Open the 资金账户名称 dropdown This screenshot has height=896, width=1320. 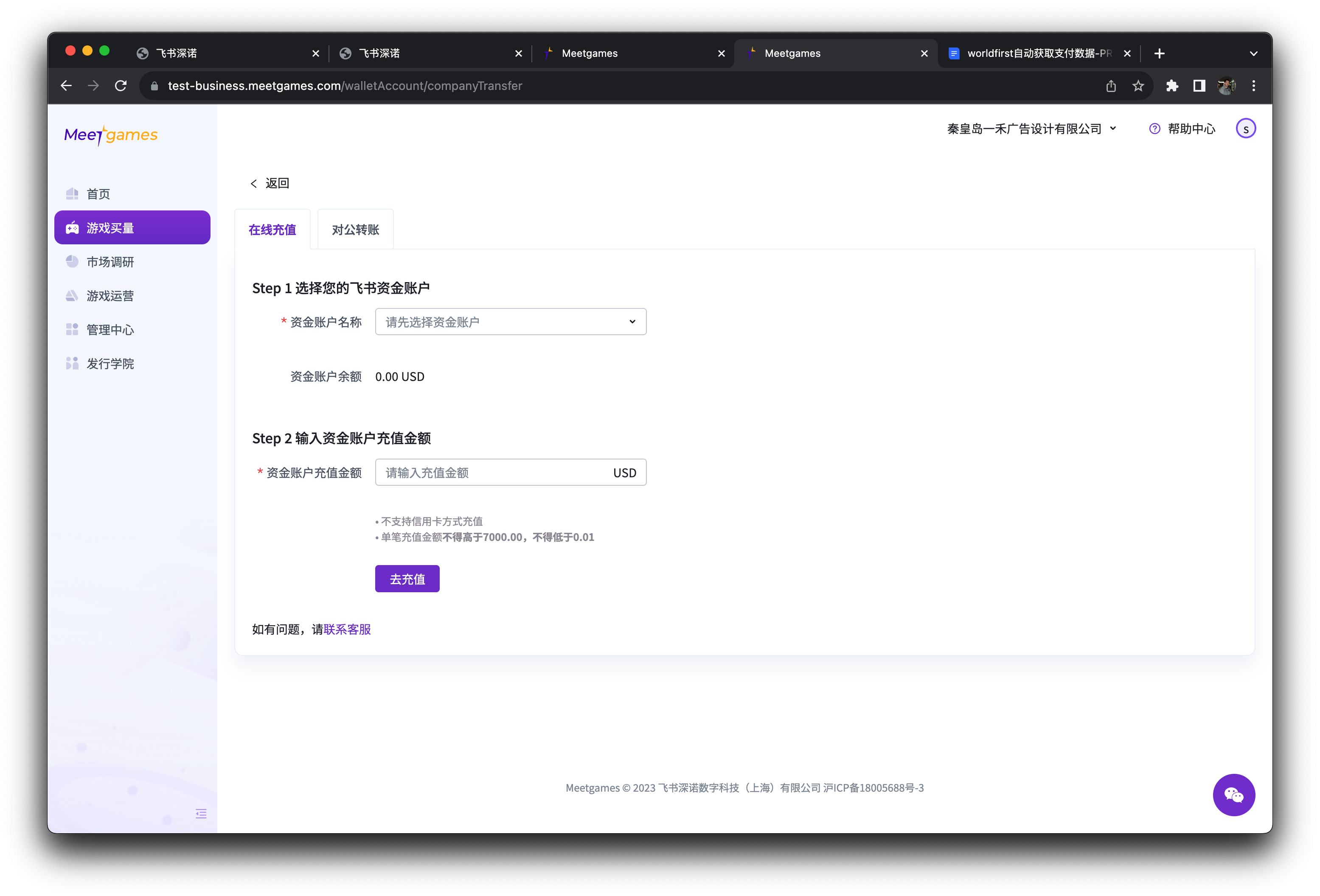click(510, 322)
